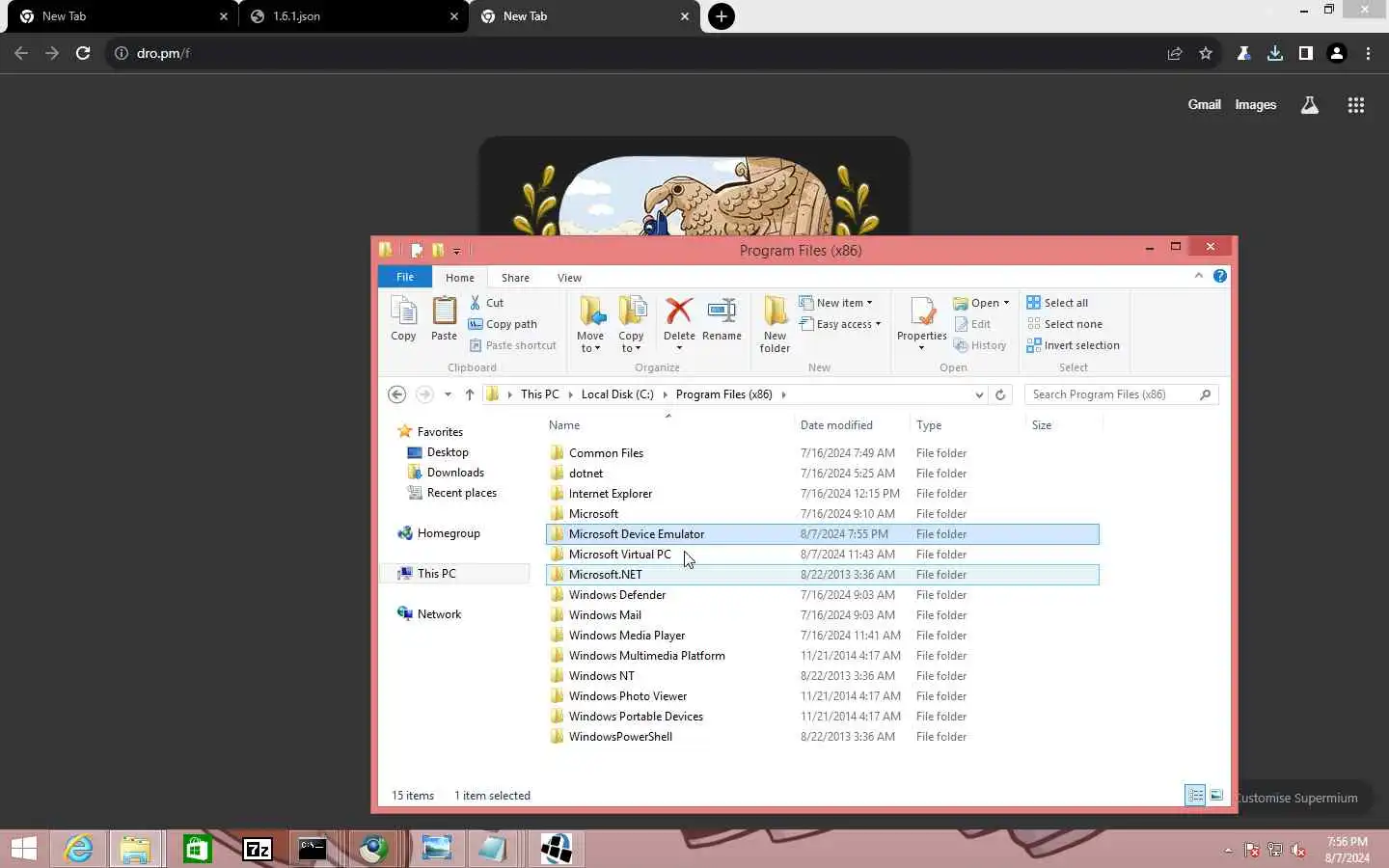Switch to Details view icon in status bar
Viewport: 1389px width, 868px height.
tap(1196, 796)
